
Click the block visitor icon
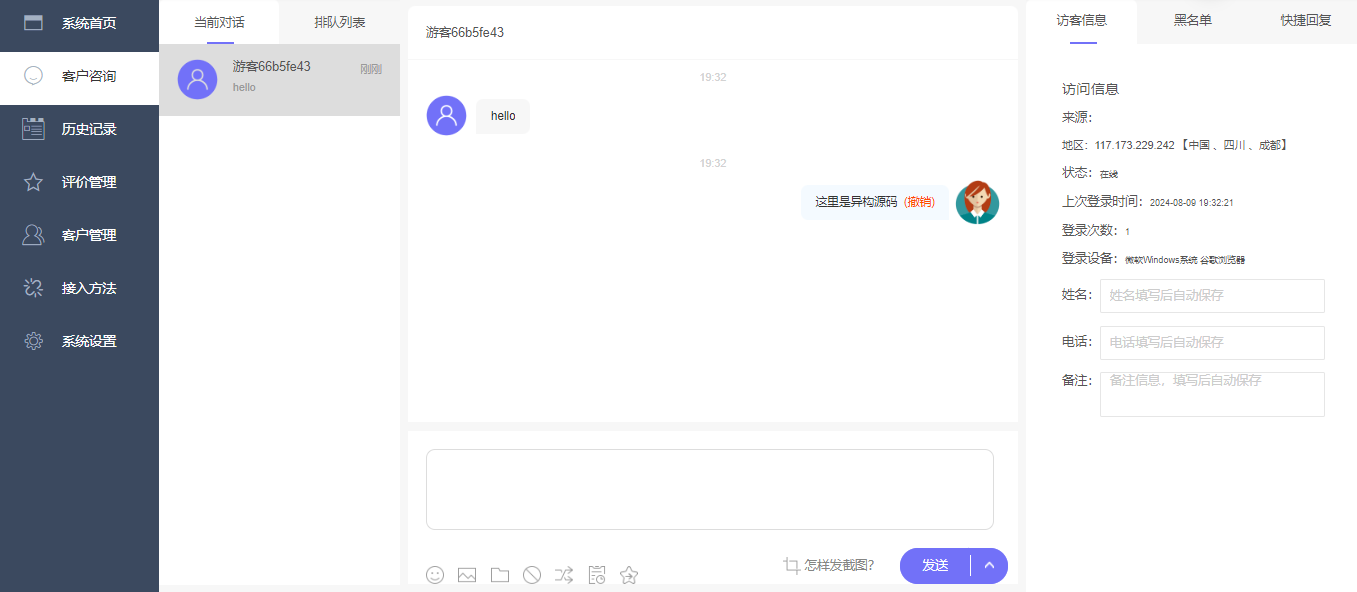point(531,575)
